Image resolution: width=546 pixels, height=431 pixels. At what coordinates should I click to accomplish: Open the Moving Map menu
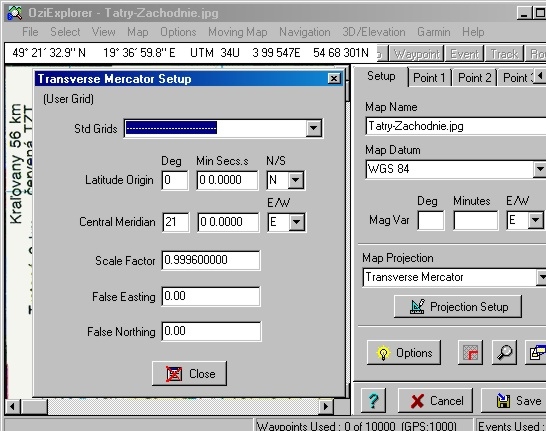click(x=237, y=32)
